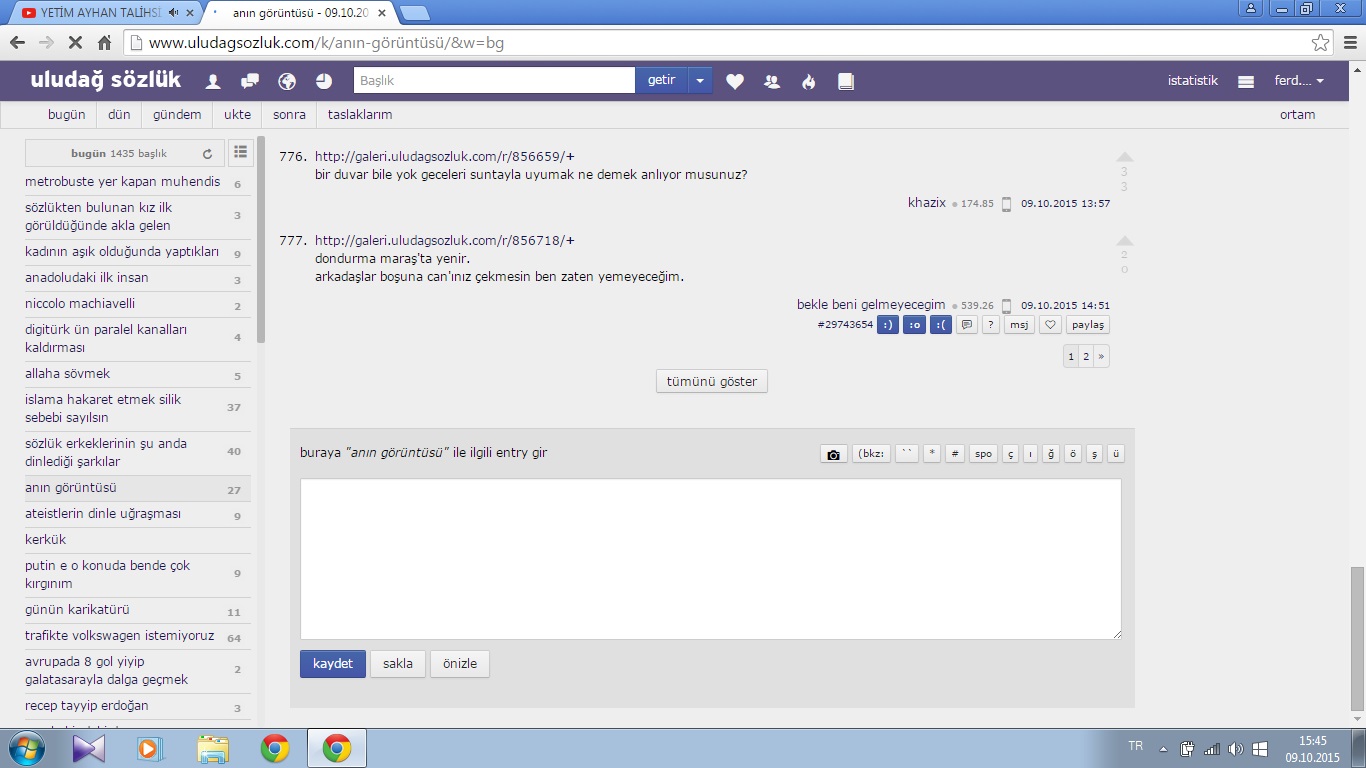This screenshot has width=1366, height=768.
Task: Open the book icon in header
Action: click(846, 82)
